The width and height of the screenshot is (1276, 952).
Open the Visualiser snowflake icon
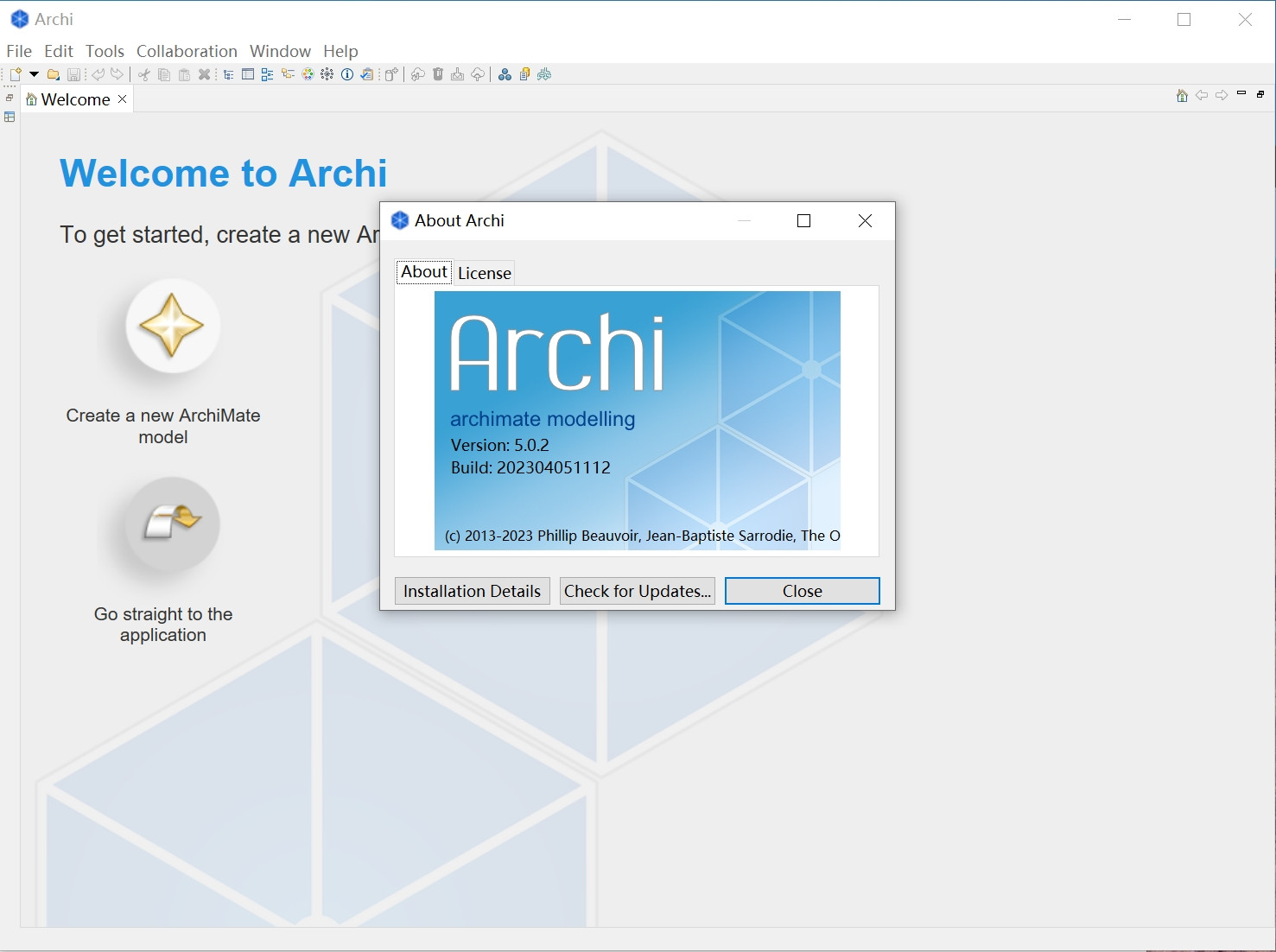tap(327, 74)
